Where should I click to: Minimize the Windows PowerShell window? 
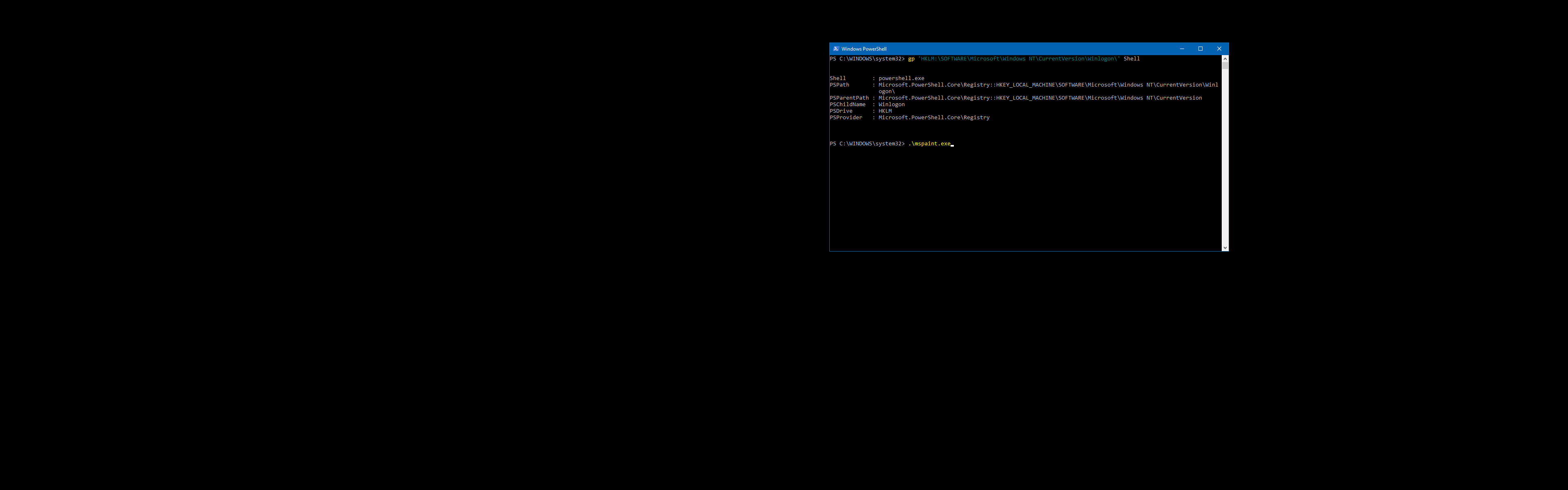click(x=1181, y=49)
